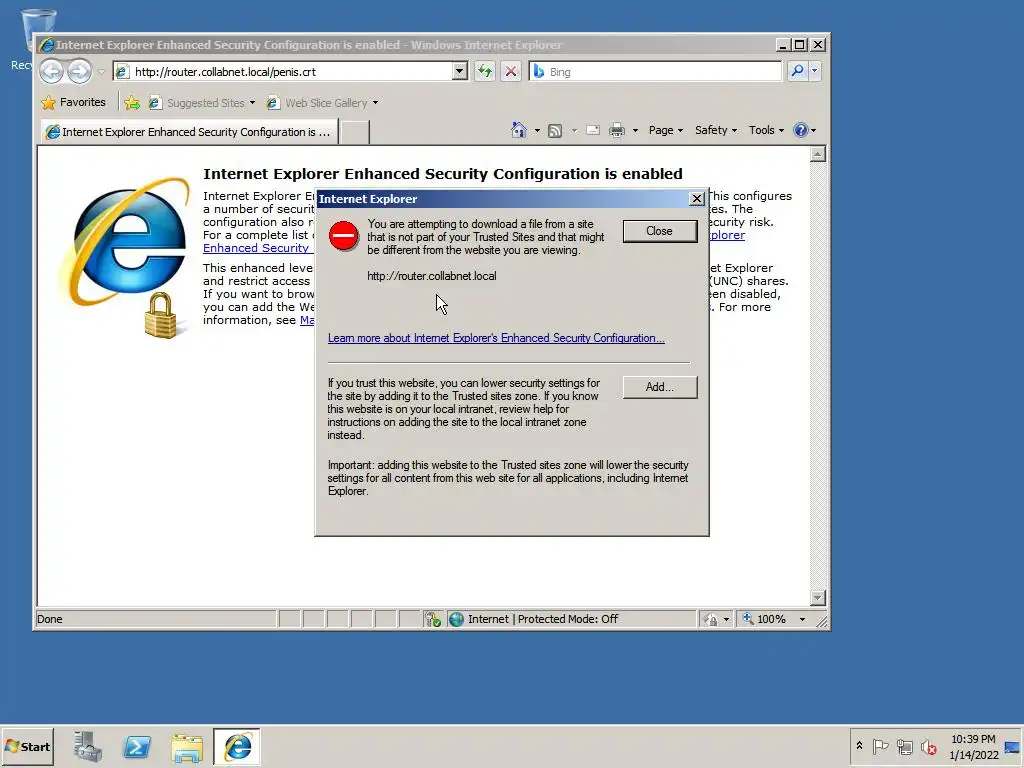
Task: Close the dialog with the title bar X
Action: point(697,199)
